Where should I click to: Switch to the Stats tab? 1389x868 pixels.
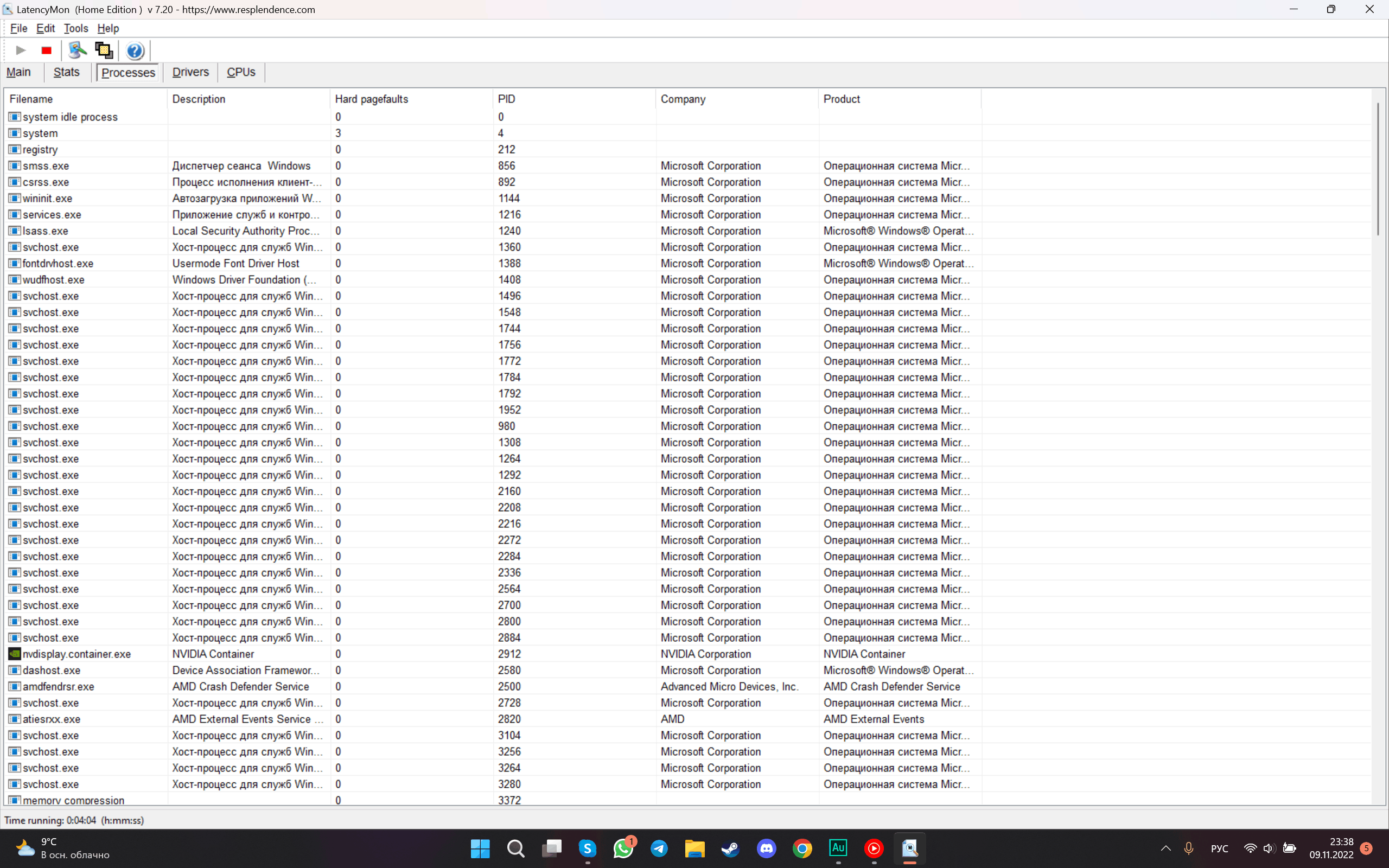point(67,72)
